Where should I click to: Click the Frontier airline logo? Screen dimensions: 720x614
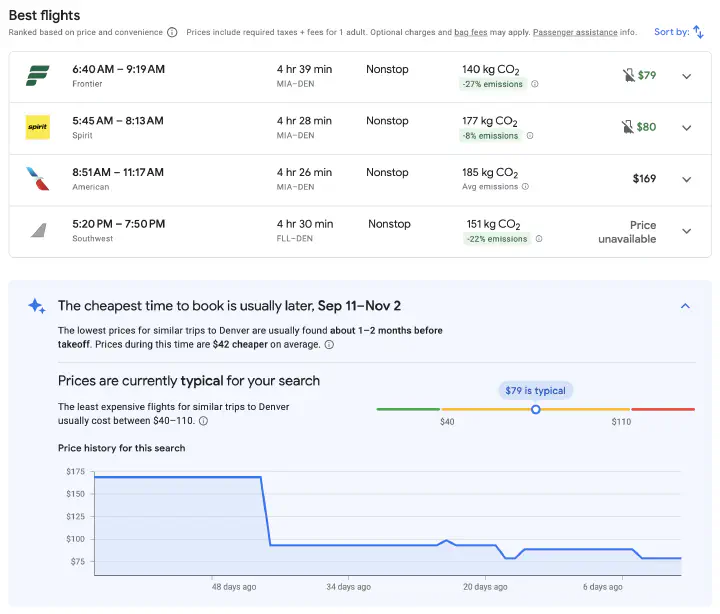click(38, 76)
